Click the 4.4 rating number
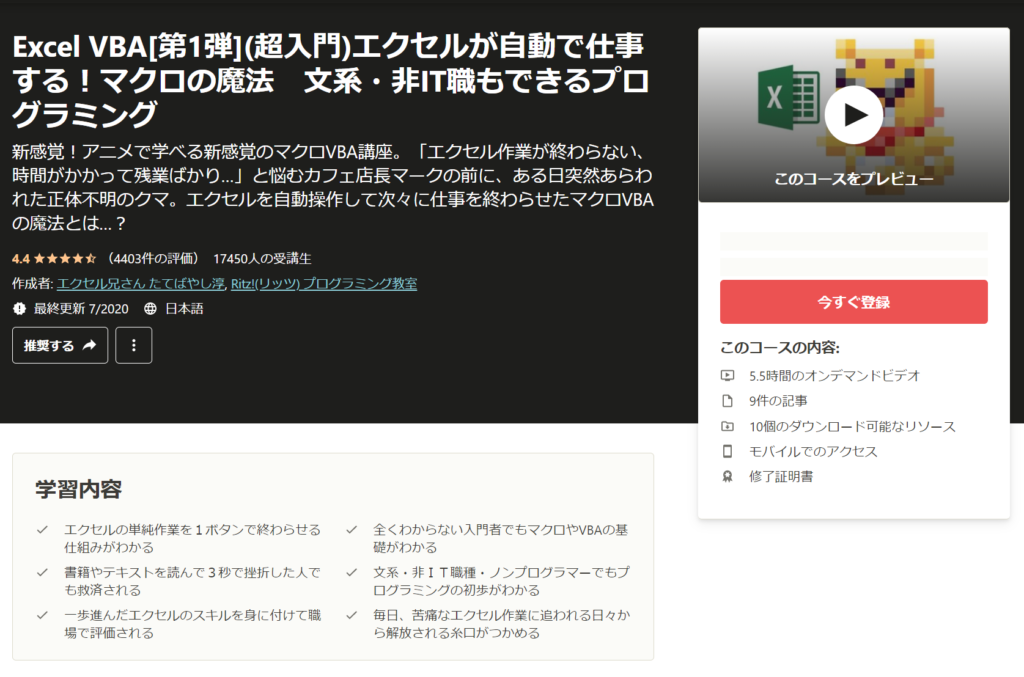Image resolution: width=1024 pixels, height=677 pixels. 21,259
